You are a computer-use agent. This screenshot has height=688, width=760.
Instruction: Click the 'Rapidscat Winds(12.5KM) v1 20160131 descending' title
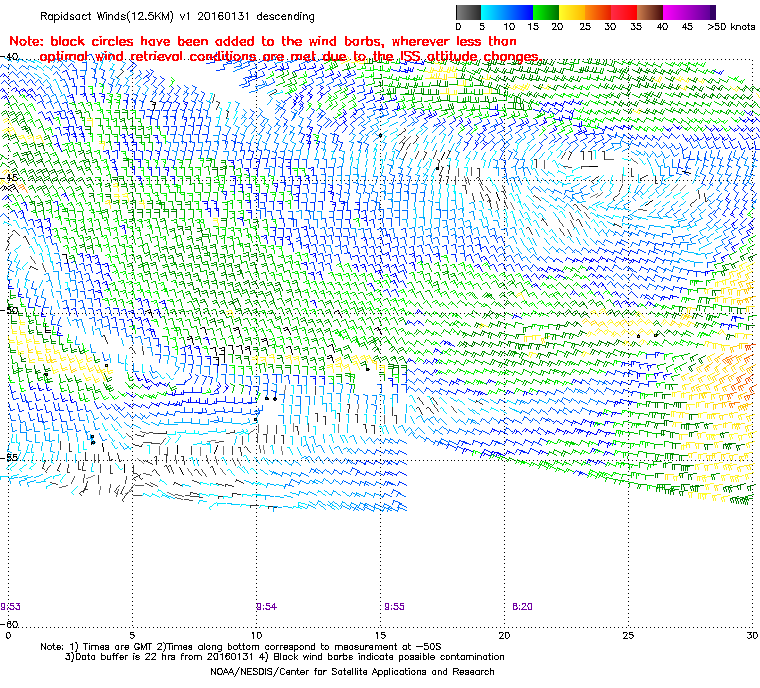[177, 16]
